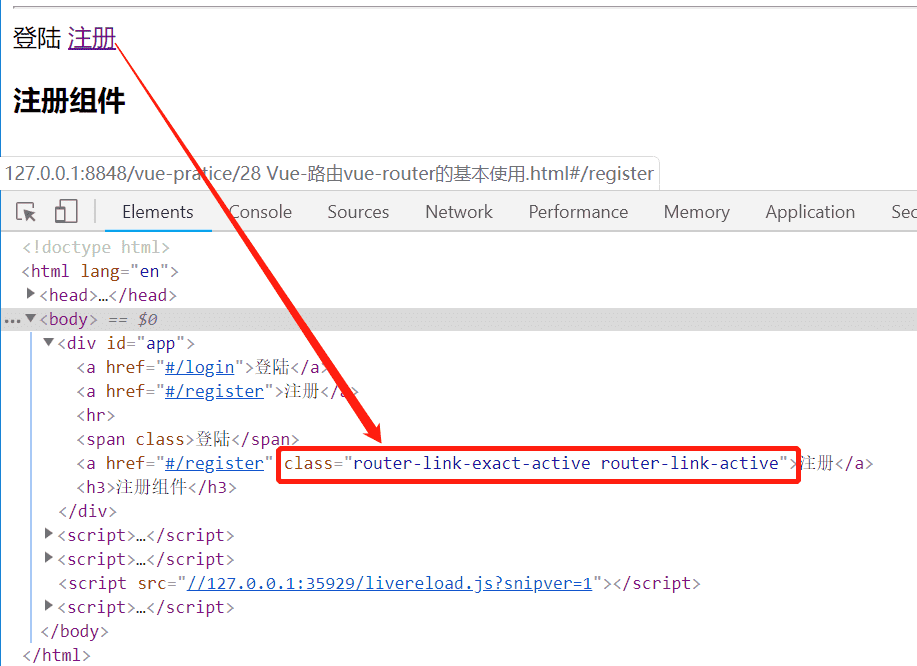917x666 pixels.
Task: Open the Network tab
Action: [x=459, y=212]
